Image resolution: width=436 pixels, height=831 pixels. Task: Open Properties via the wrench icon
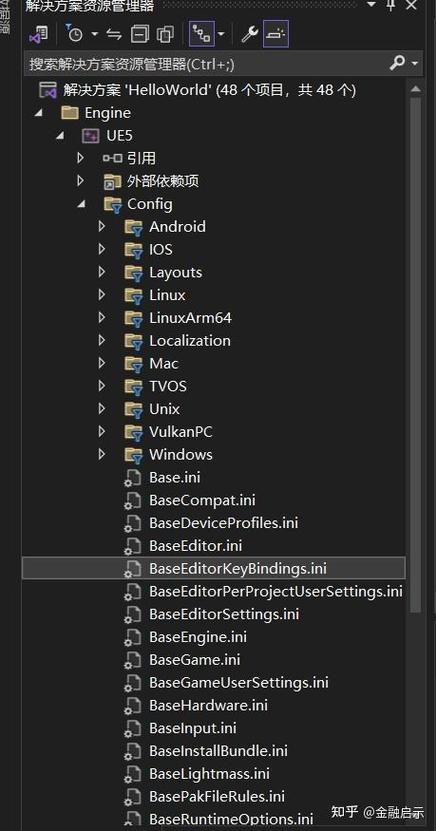tap(249, 34)
